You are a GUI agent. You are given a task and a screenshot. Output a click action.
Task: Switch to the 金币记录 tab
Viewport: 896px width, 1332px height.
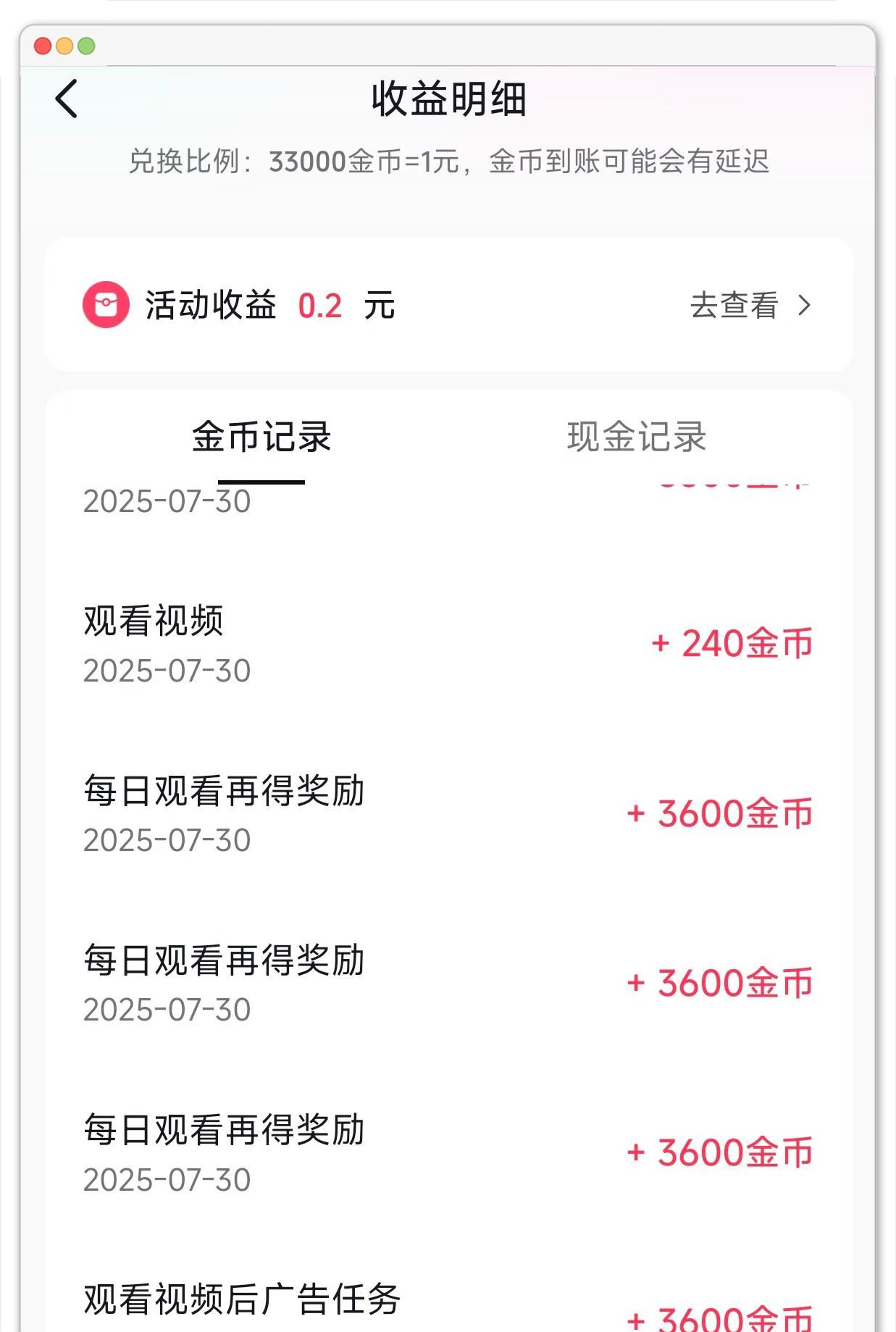(261, 437)
